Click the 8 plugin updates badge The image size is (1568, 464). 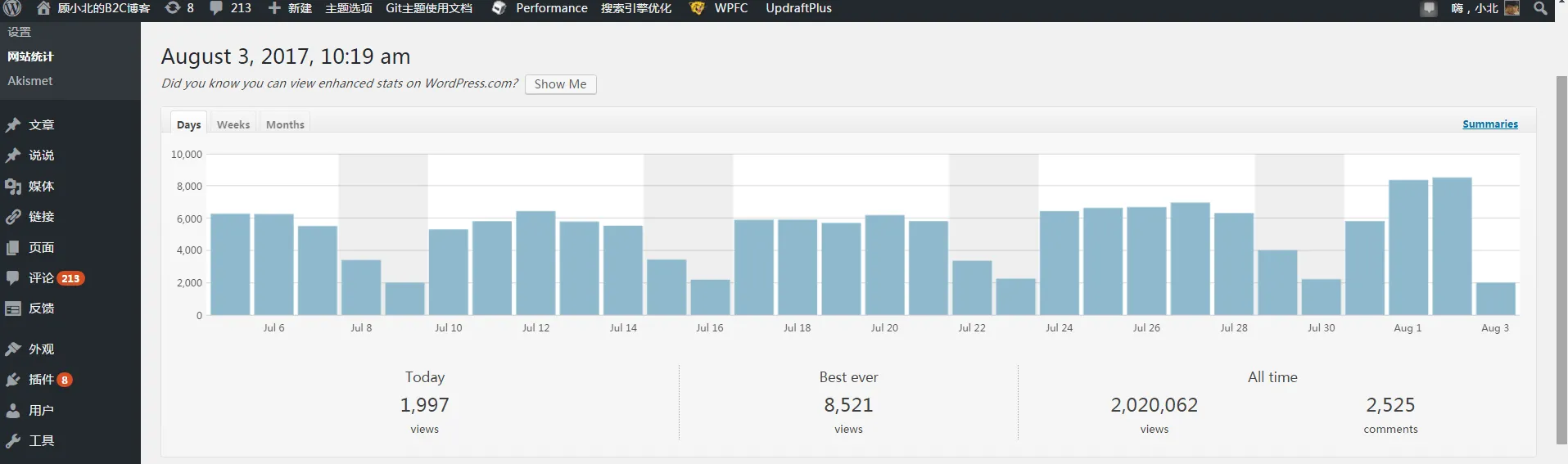[65, 380]
